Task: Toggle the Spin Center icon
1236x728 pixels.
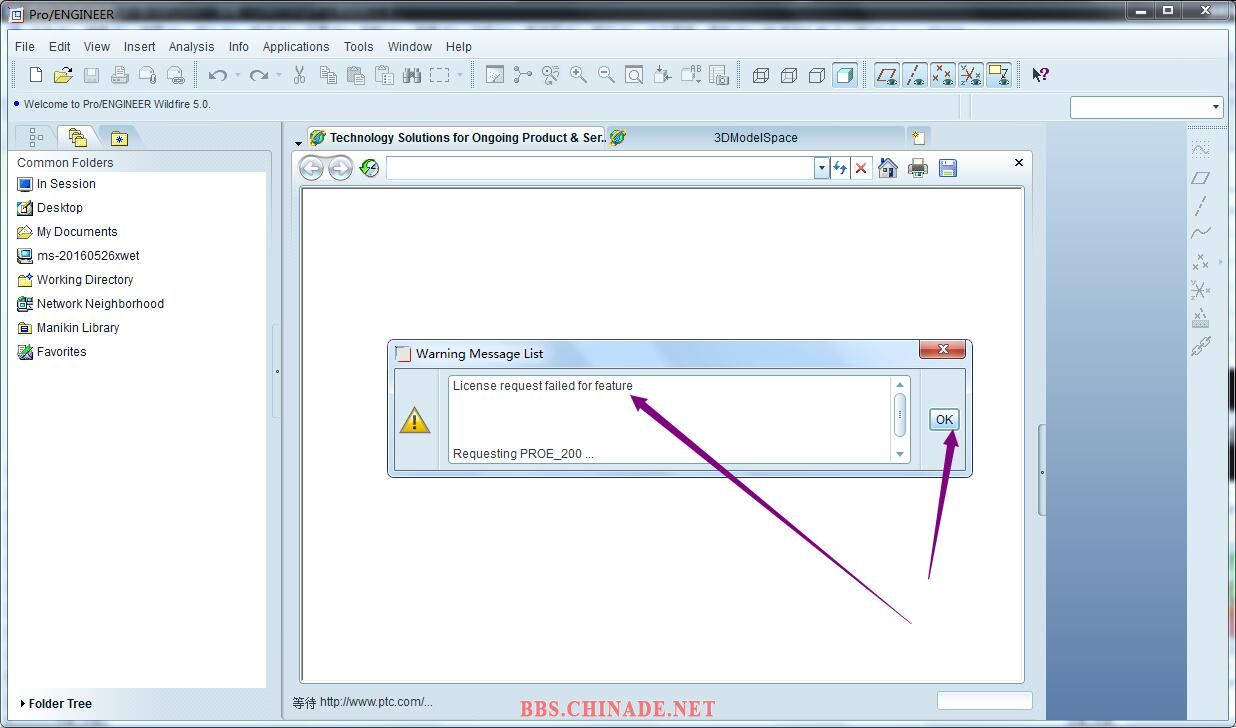Action: 522,75
